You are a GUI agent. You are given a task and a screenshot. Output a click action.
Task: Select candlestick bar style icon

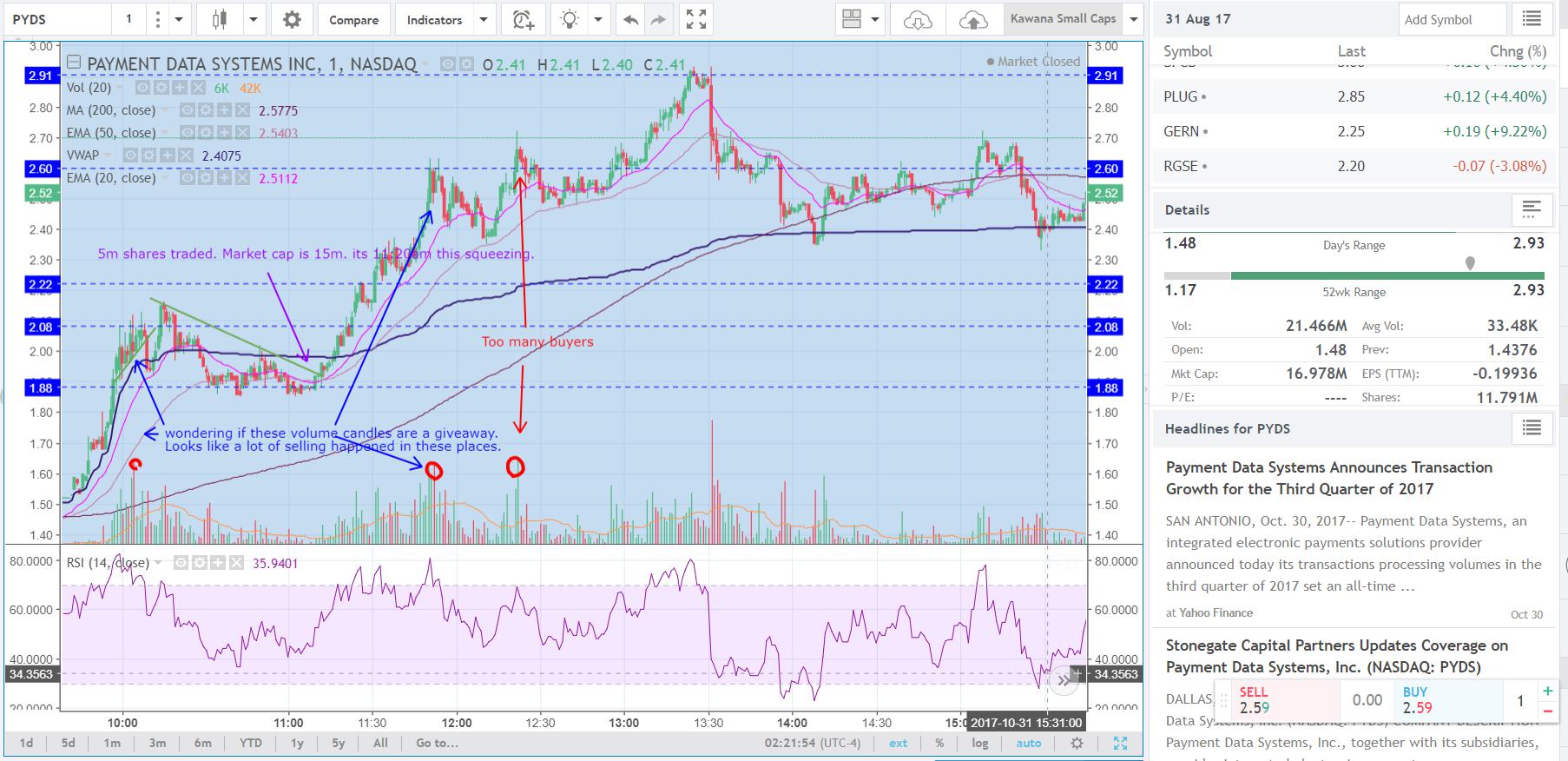[x=218, y=19]
